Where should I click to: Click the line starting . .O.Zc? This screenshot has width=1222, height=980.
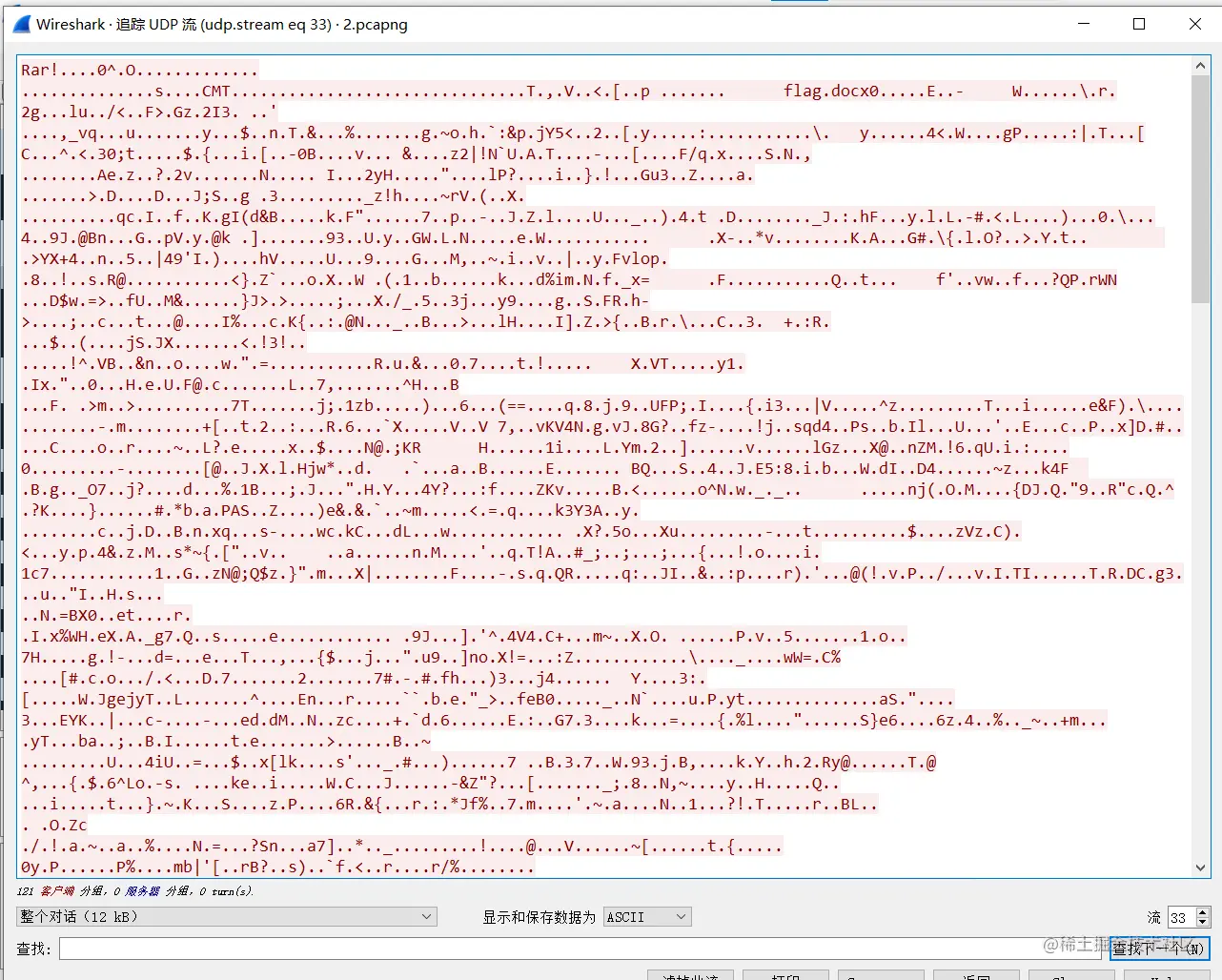tap(54, 825)
